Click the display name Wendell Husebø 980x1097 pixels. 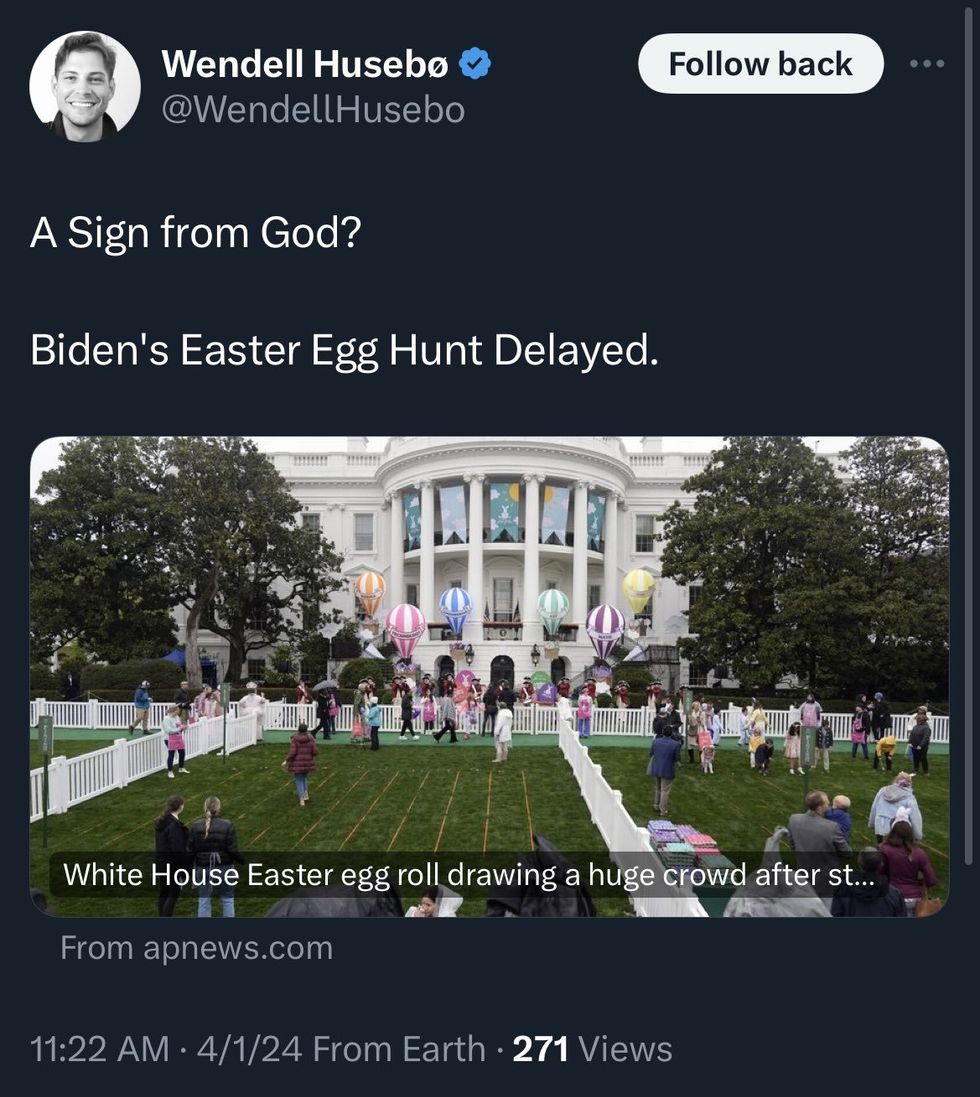tap(305, 64)
